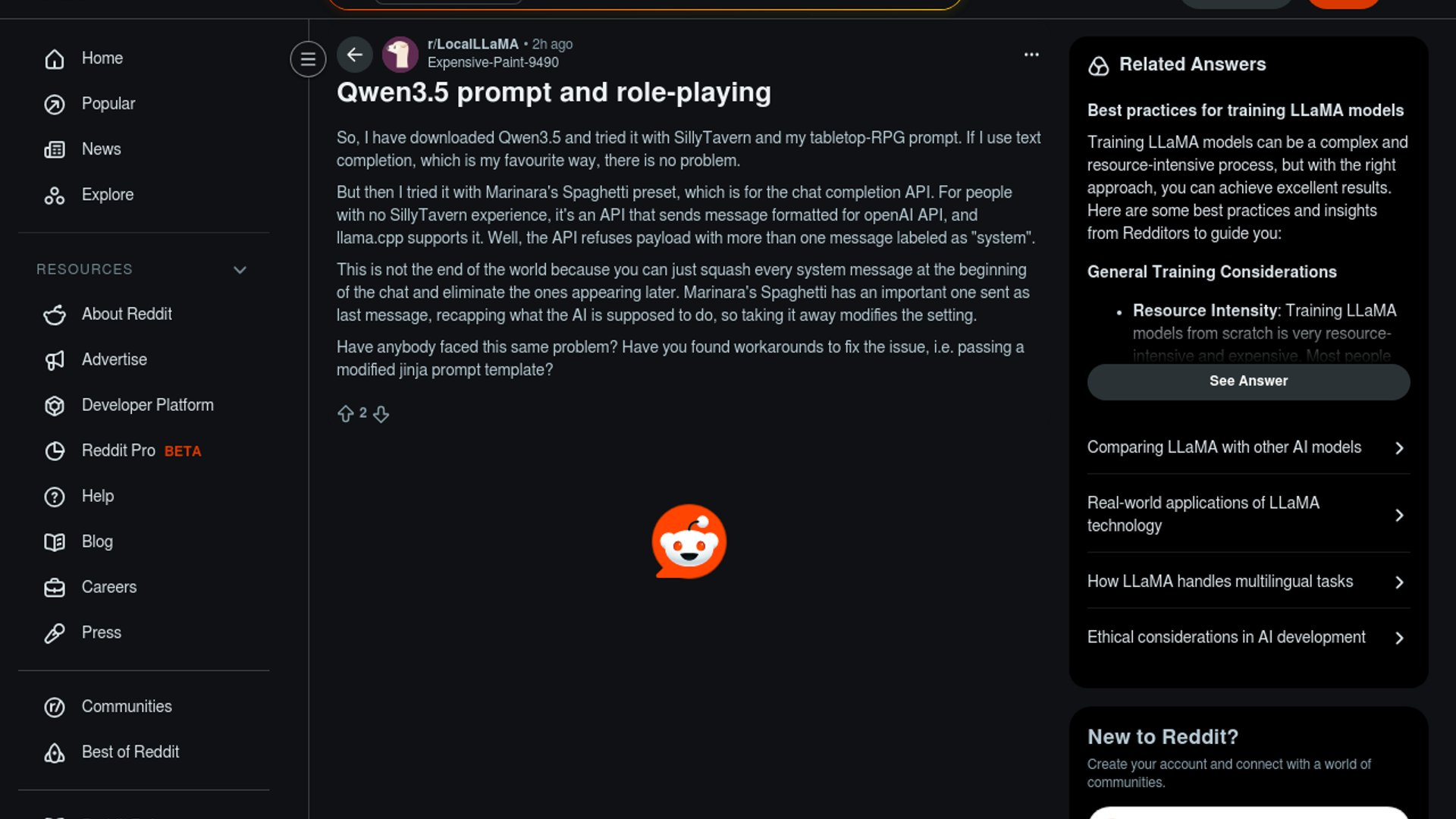
Task: Open the post's three-dot overflow menu
Action: [1031, 55]
